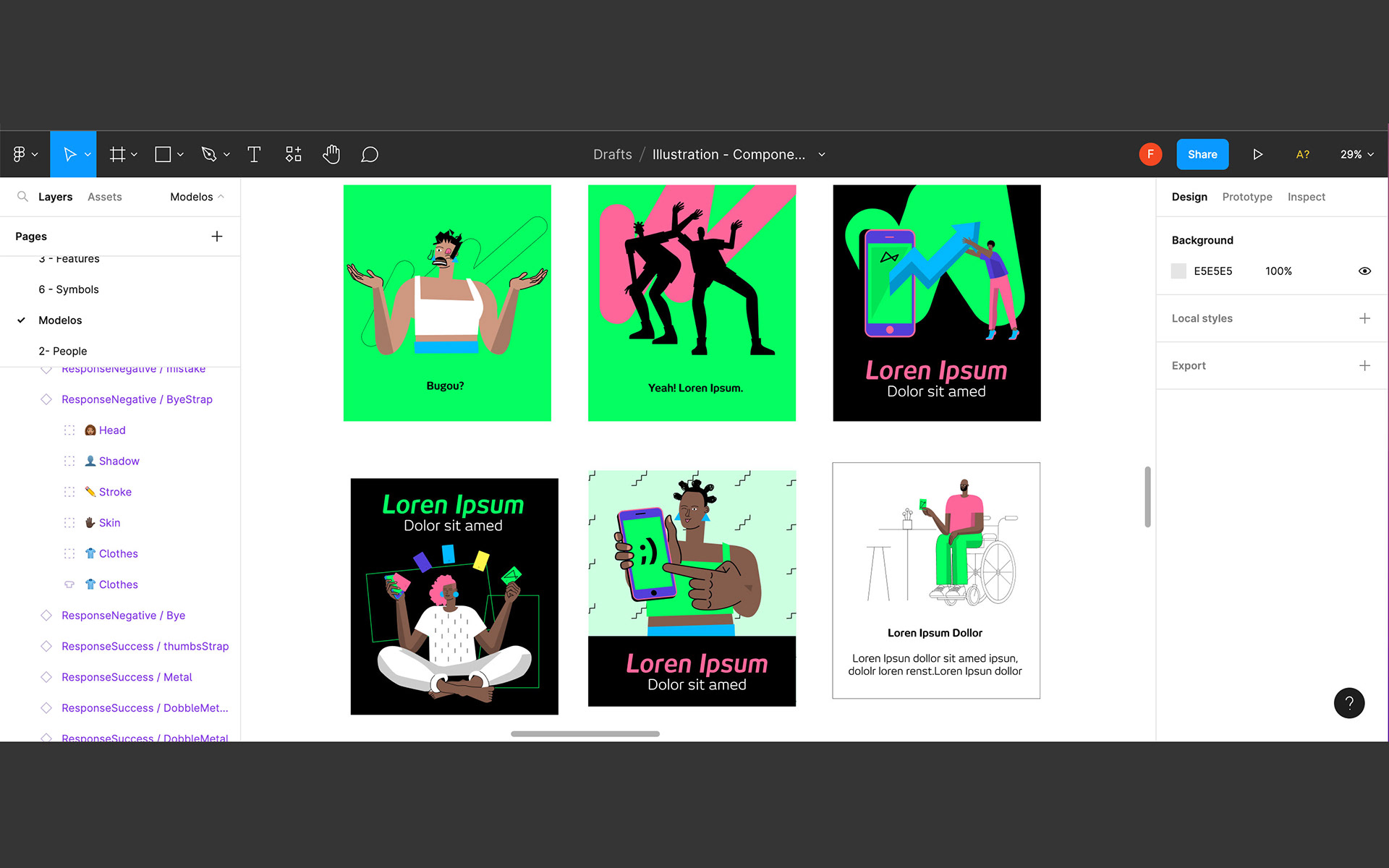
Task: Select the Hand tool
Action: point(331,154)
